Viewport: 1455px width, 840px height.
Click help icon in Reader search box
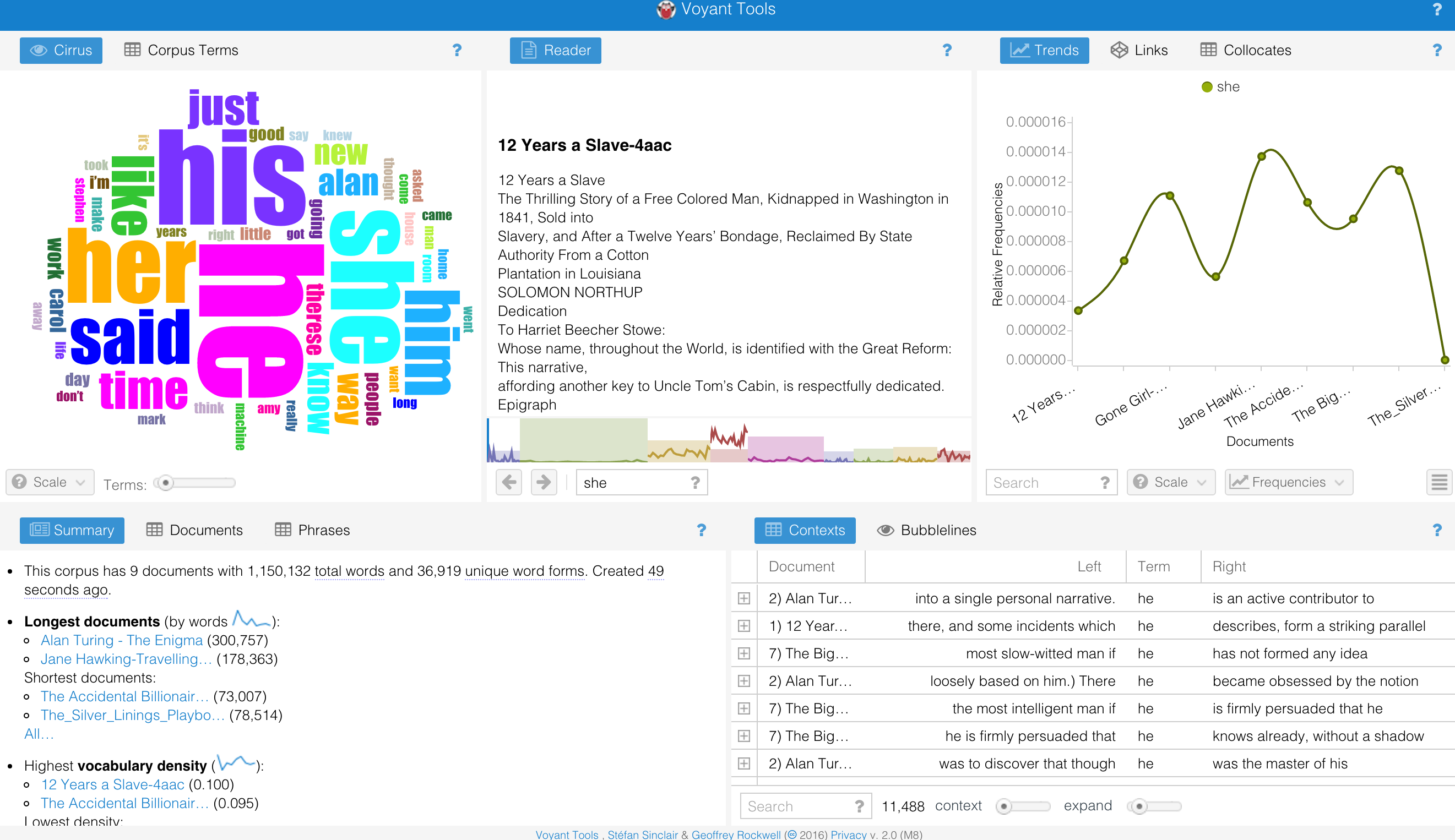click(696, 482)
